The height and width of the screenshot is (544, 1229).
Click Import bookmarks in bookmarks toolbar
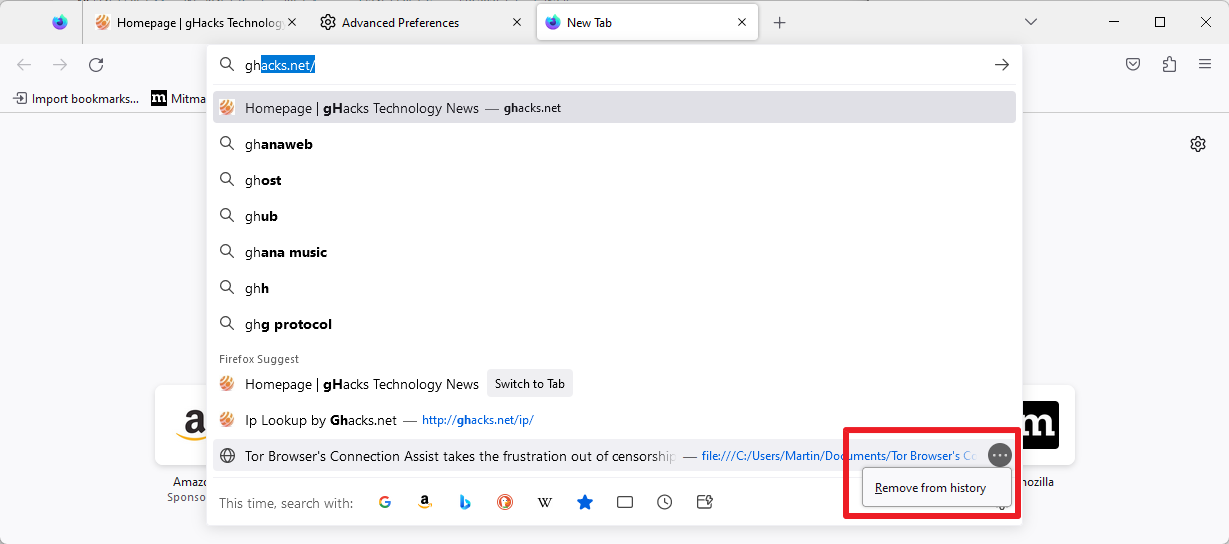[76, 98]
